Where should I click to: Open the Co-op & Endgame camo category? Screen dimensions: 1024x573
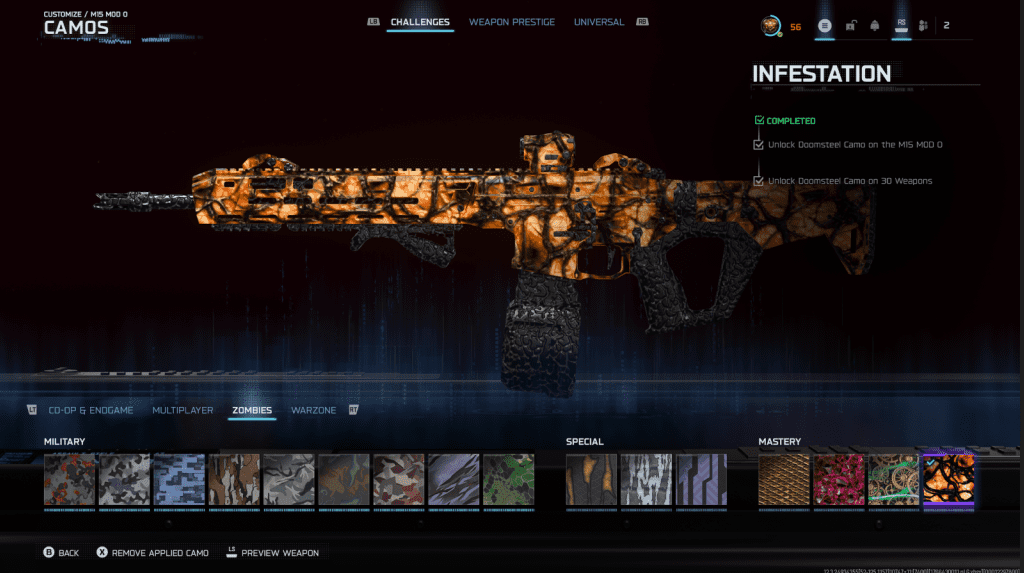(x=90, y=410)
